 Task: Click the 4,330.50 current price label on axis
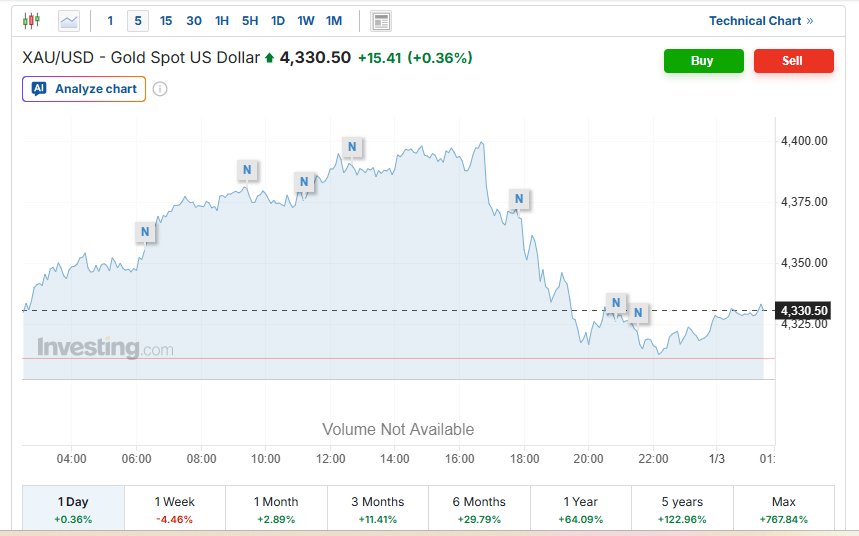(804, 310)
